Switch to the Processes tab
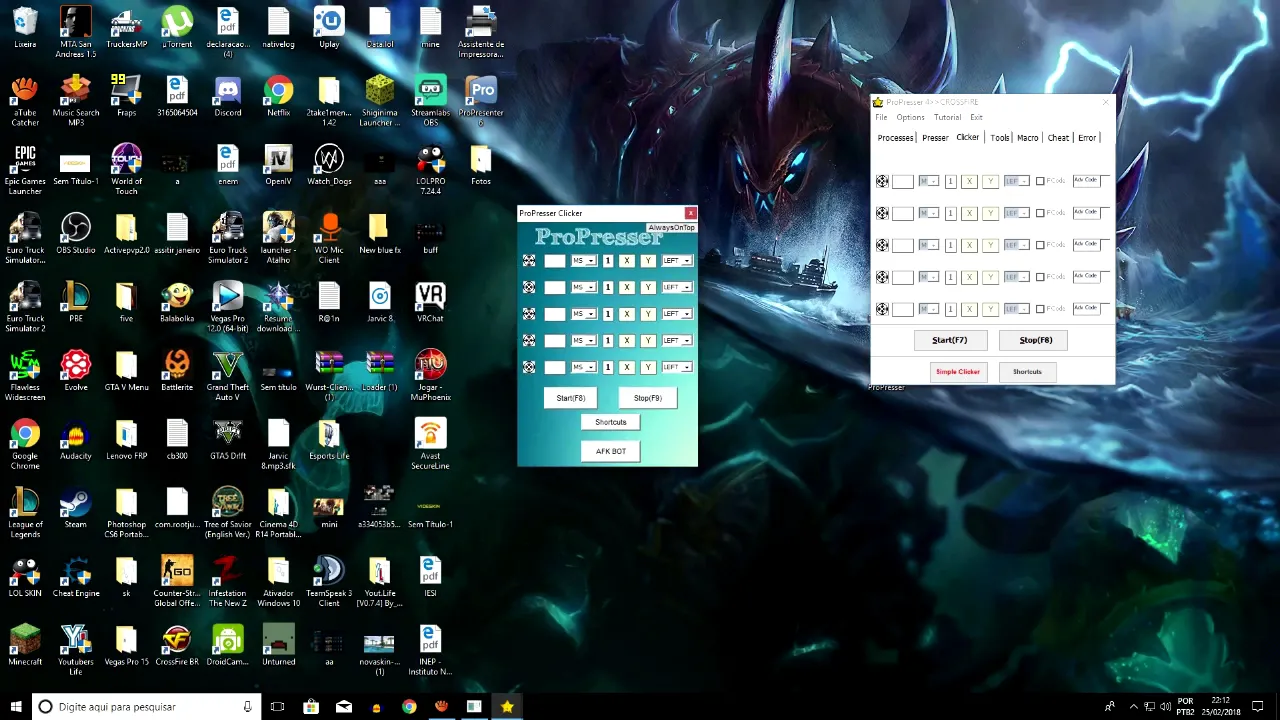This screenshot has height=720, width=1280. pyautogui.click(x=895, y=138)
